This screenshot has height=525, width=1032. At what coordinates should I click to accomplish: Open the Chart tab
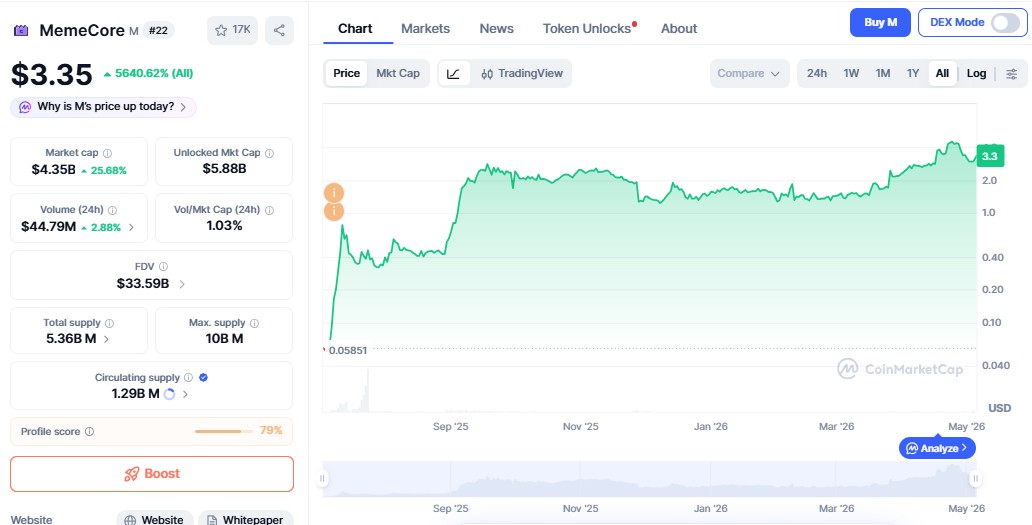click(x=355, y=28)
